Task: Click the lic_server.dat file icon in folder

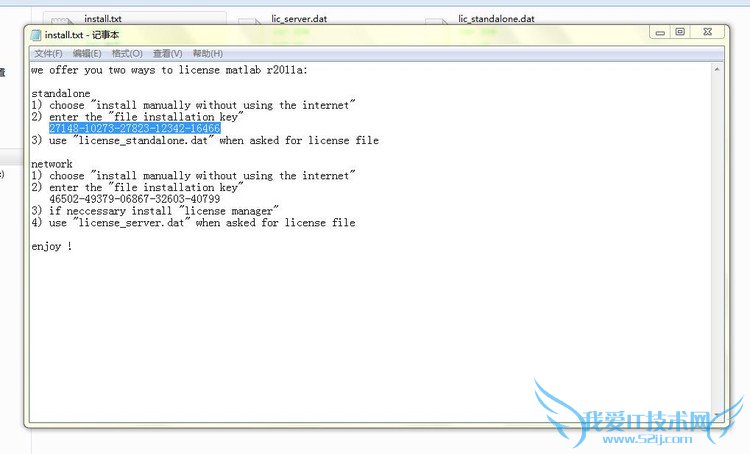Action: 249,21
